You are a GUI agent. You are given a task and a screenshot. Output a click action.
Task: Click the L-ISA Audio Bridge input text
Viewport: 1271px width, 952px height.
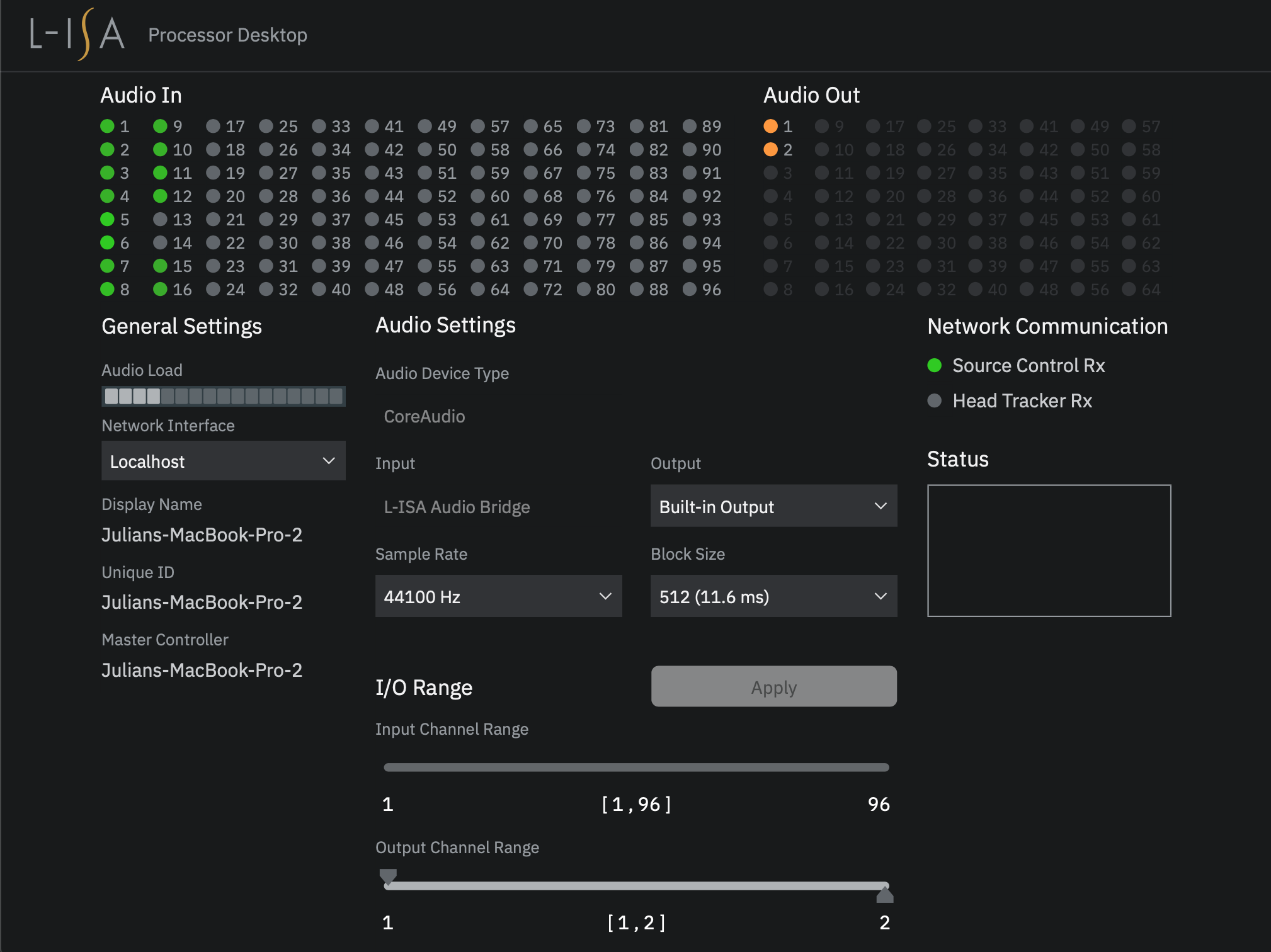pyautogui.click(x=457, y=507)
